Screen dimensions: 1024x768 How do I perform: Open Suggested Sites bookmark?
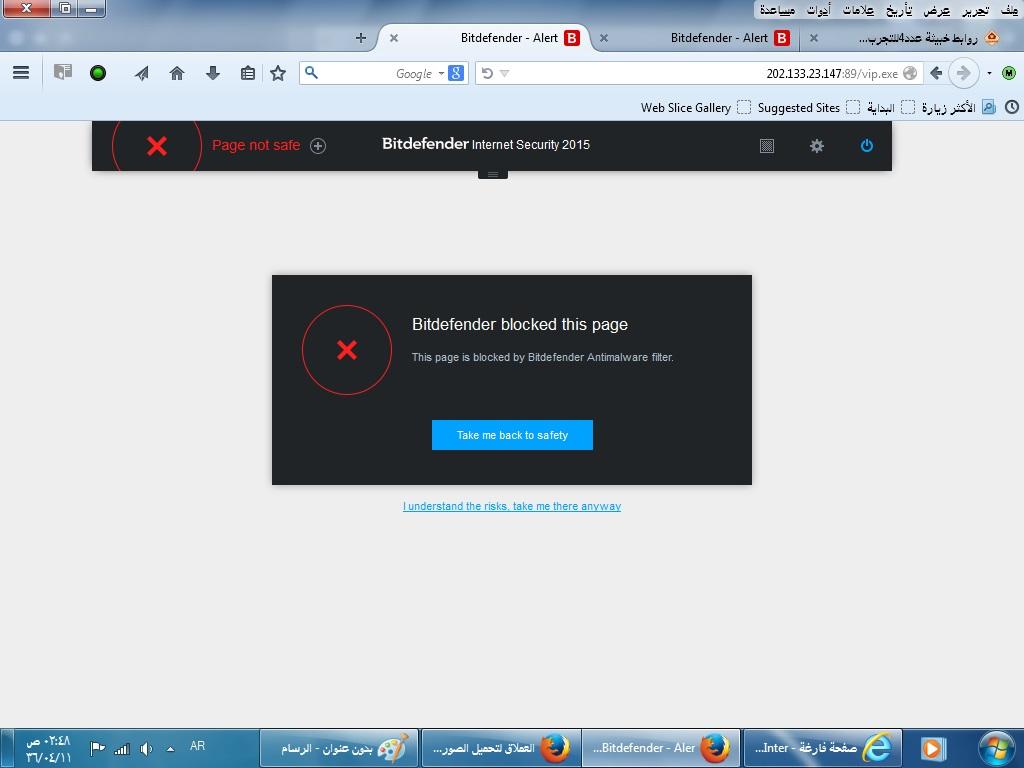(x=808, y=107)
